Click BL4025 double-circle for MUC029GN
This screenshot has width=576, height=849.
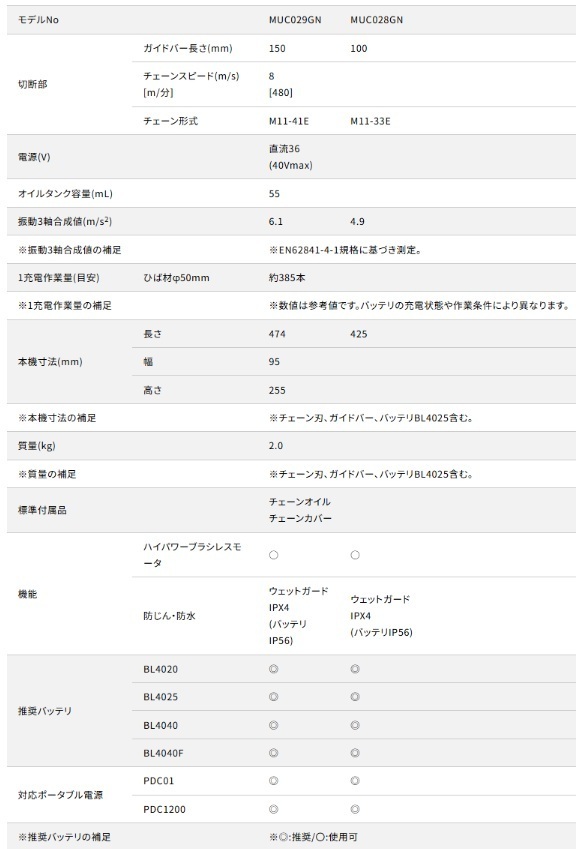coord(273,697)
